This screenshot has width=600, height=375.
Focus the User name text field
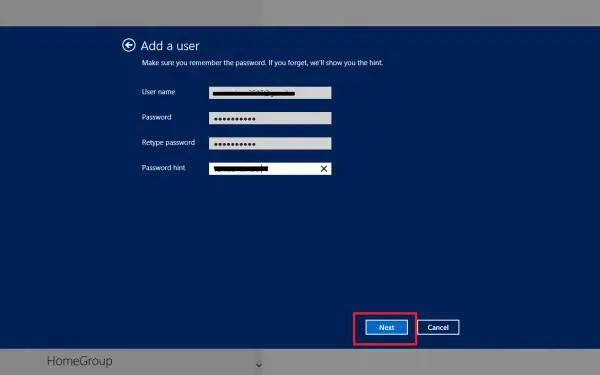point(270,93)
